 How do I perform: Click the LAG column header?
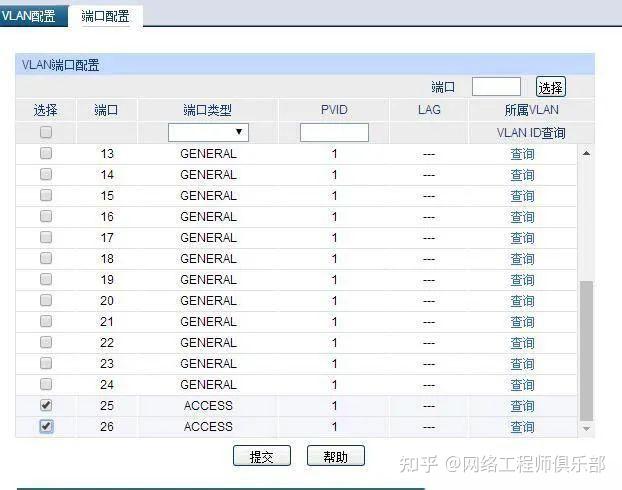(429, 110)
